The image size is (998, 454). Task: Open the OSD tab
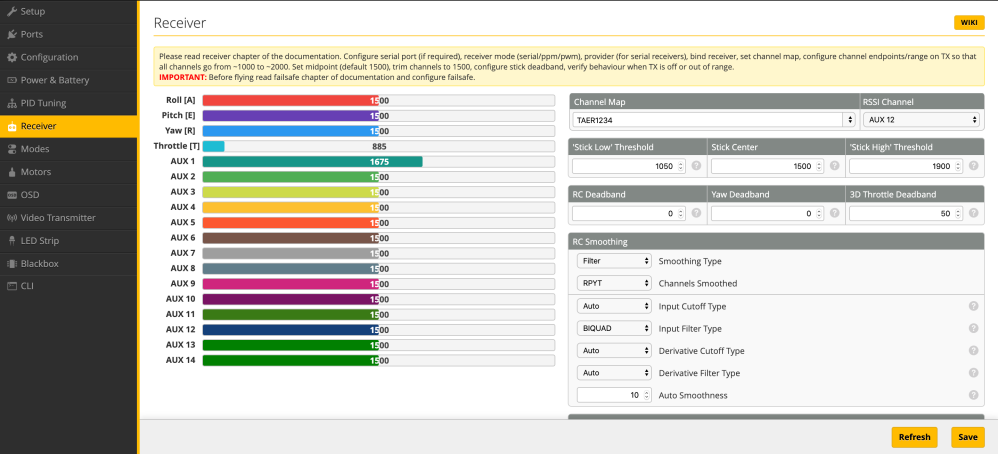(x=30, y=195)
